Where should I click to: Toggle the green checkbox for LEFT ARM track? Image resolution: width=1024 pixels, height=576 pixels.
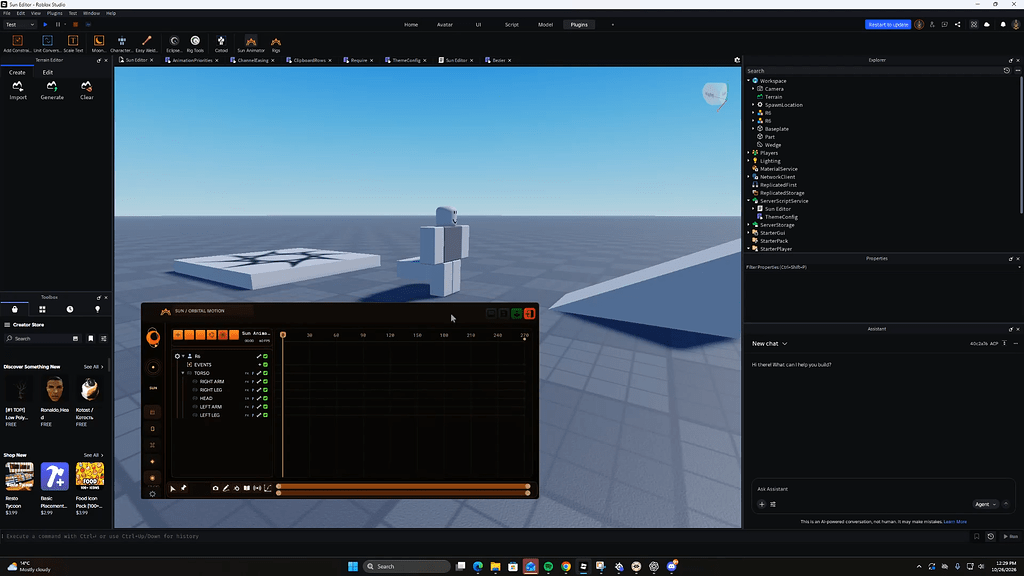click(265, 407)
